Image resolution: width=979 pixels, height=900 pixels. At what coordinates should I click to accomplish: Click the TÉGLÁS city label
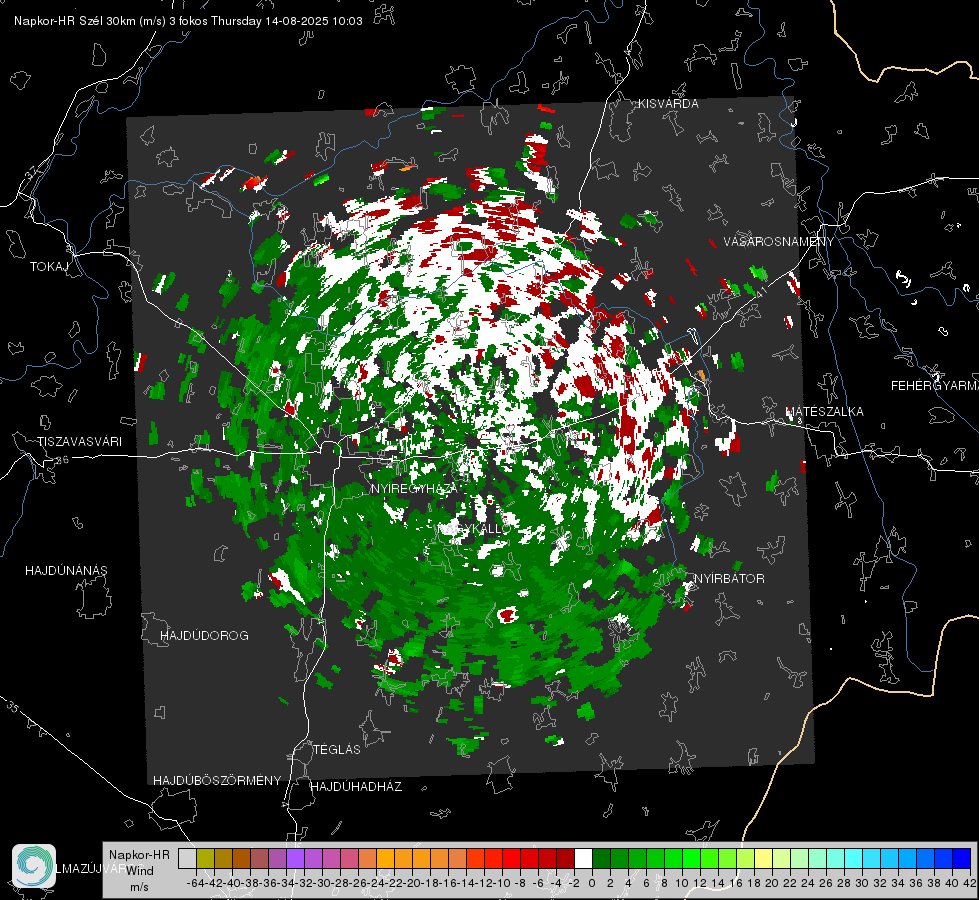(x=337, y=749)
